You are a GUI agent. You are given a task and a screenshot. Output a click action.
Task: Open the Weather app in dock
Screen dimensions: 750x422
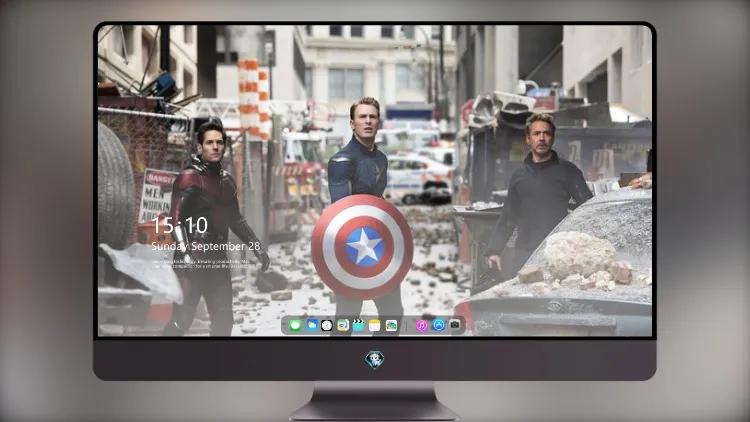click(x=311, y=326)
